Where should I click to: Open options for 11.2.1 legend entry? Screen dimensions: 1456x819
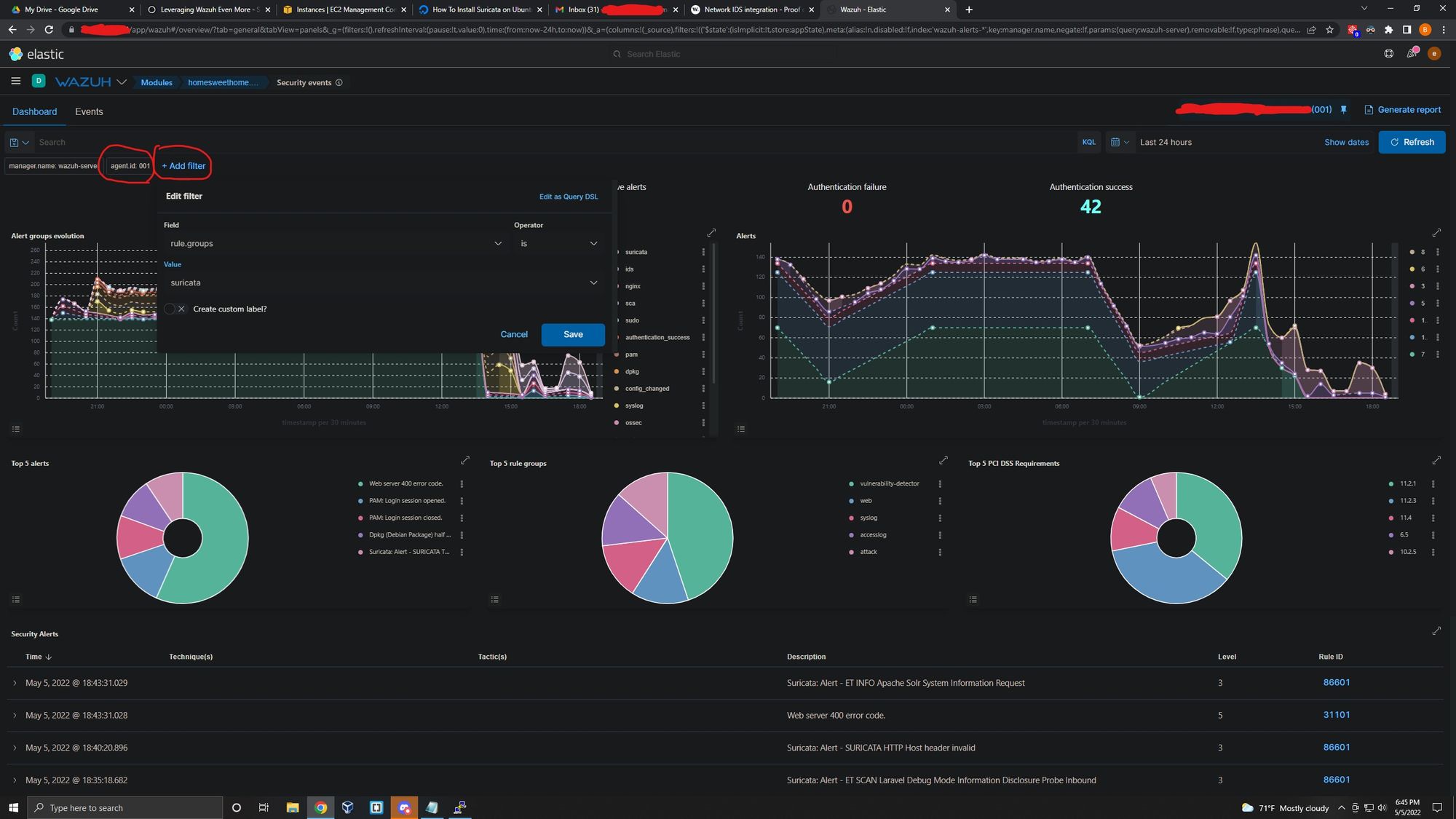(x=1433, y=484)
